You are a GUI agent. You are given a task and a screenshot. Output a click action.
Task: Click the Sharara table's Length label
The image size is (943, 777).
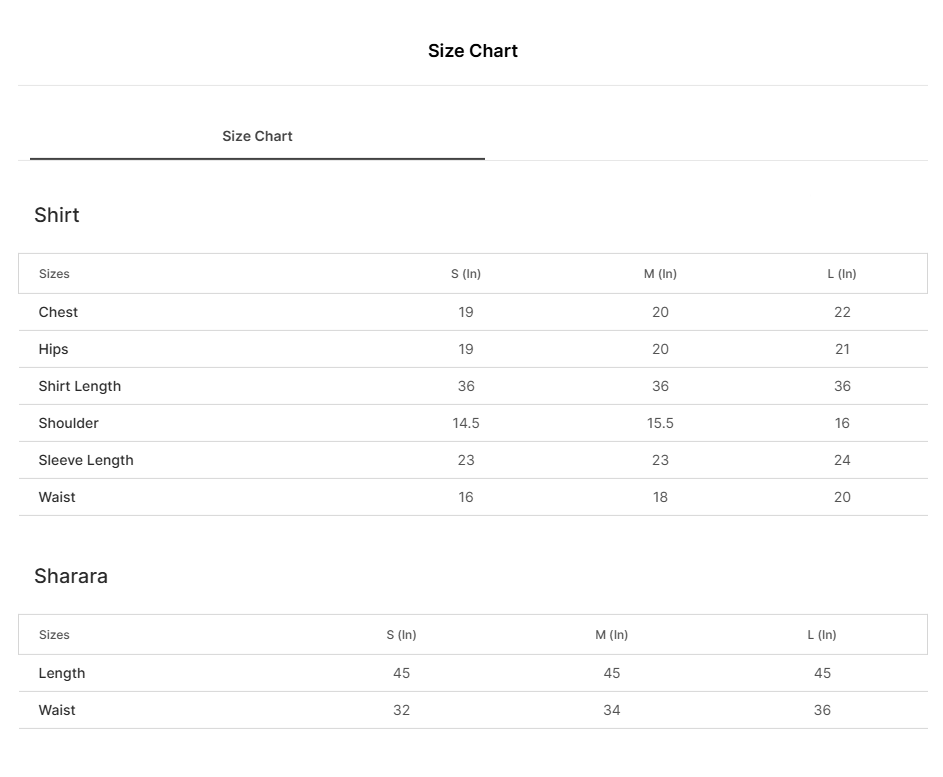pyautogui.click(x=62, y=673)
